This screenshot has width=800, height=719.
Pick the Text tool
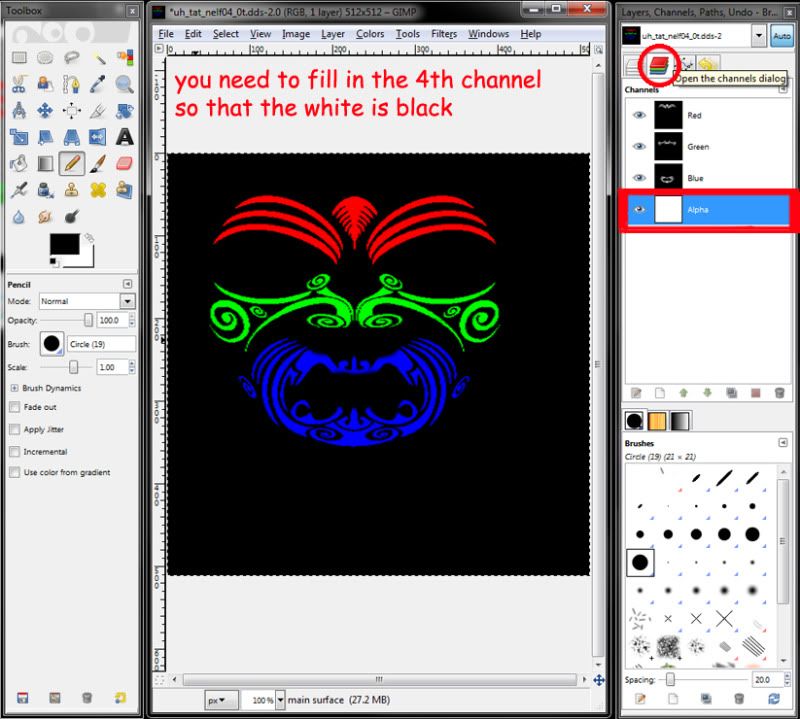(124, 136)
